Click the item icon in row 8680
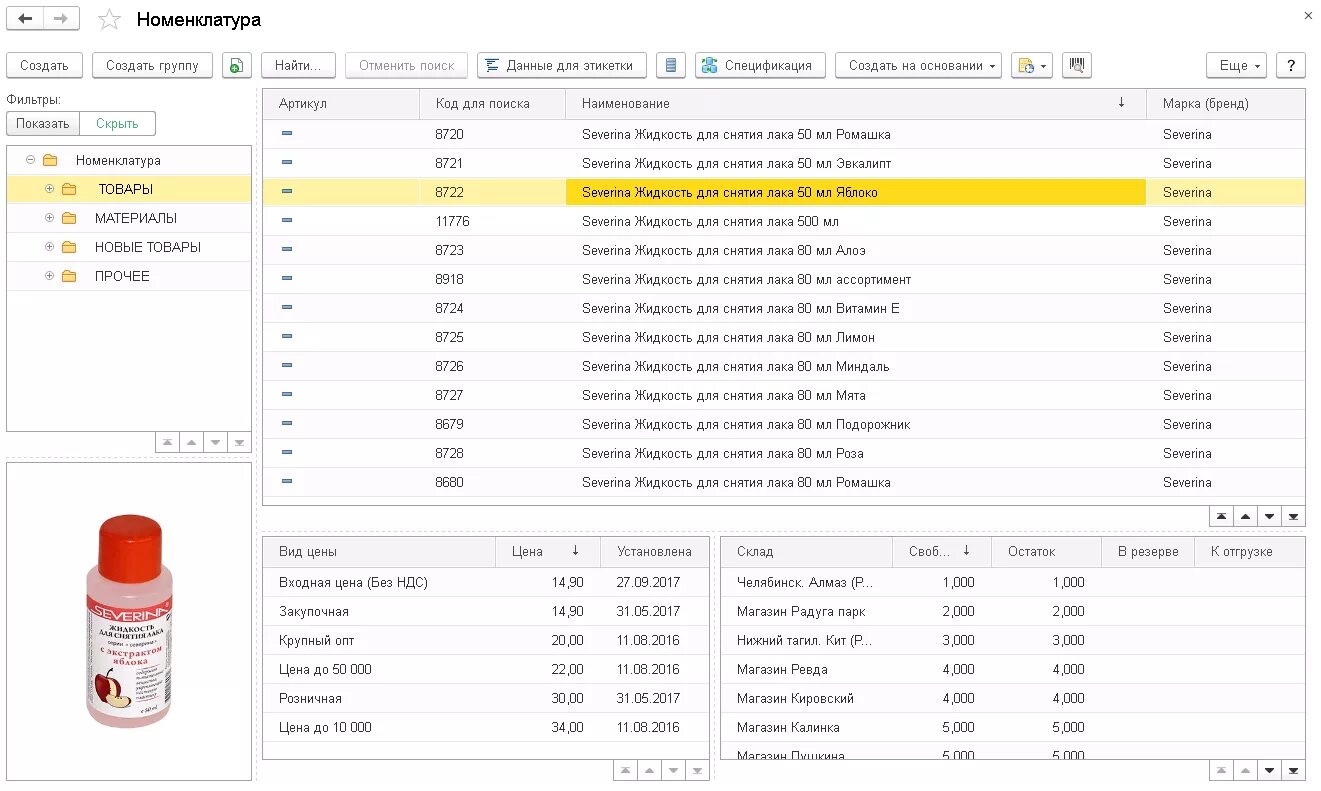 tap(287, 482)
